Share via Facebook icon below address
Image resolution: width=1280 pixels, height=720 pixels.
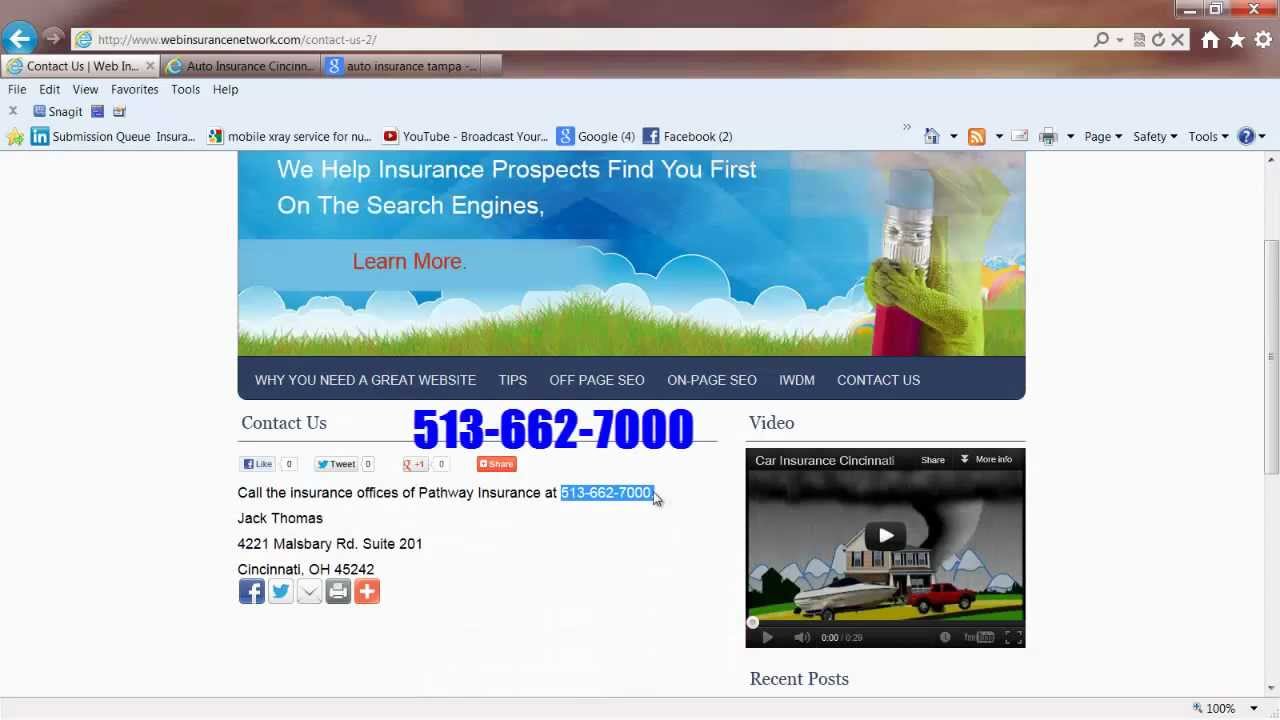coord(252,591)
